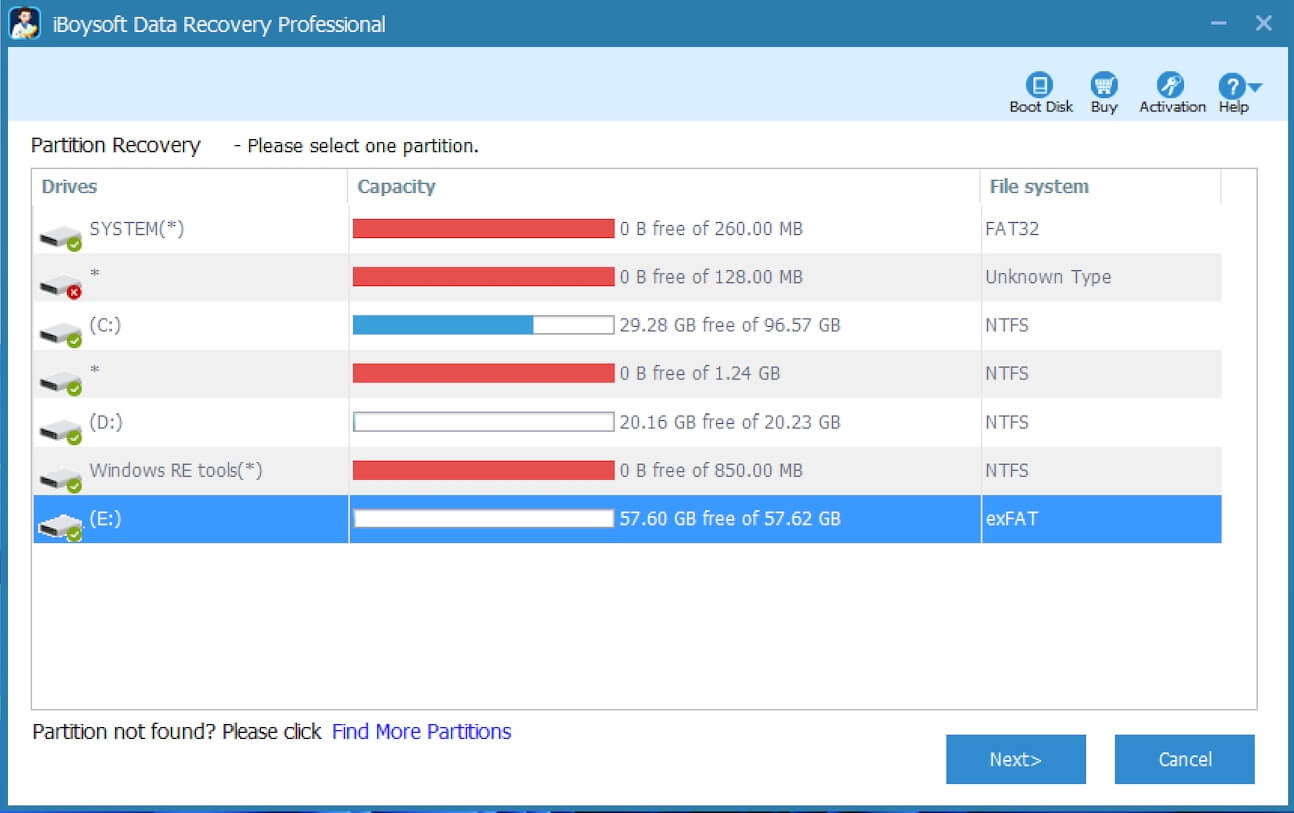Open Find More Partitions
Viewport: 1294px width, 813px height.
click(420, 731)
